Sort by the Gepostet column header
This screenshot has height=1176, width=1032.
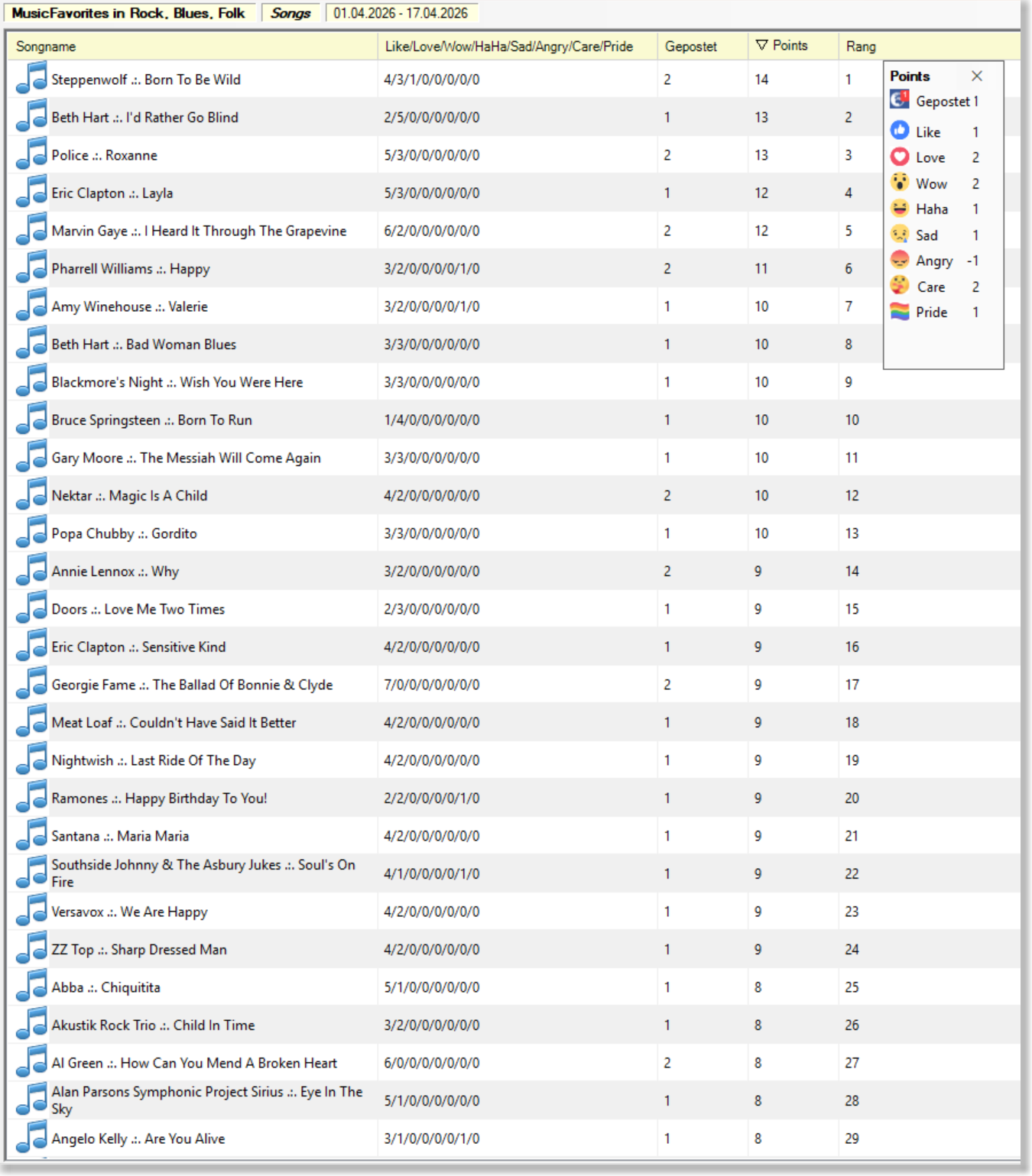690,47
